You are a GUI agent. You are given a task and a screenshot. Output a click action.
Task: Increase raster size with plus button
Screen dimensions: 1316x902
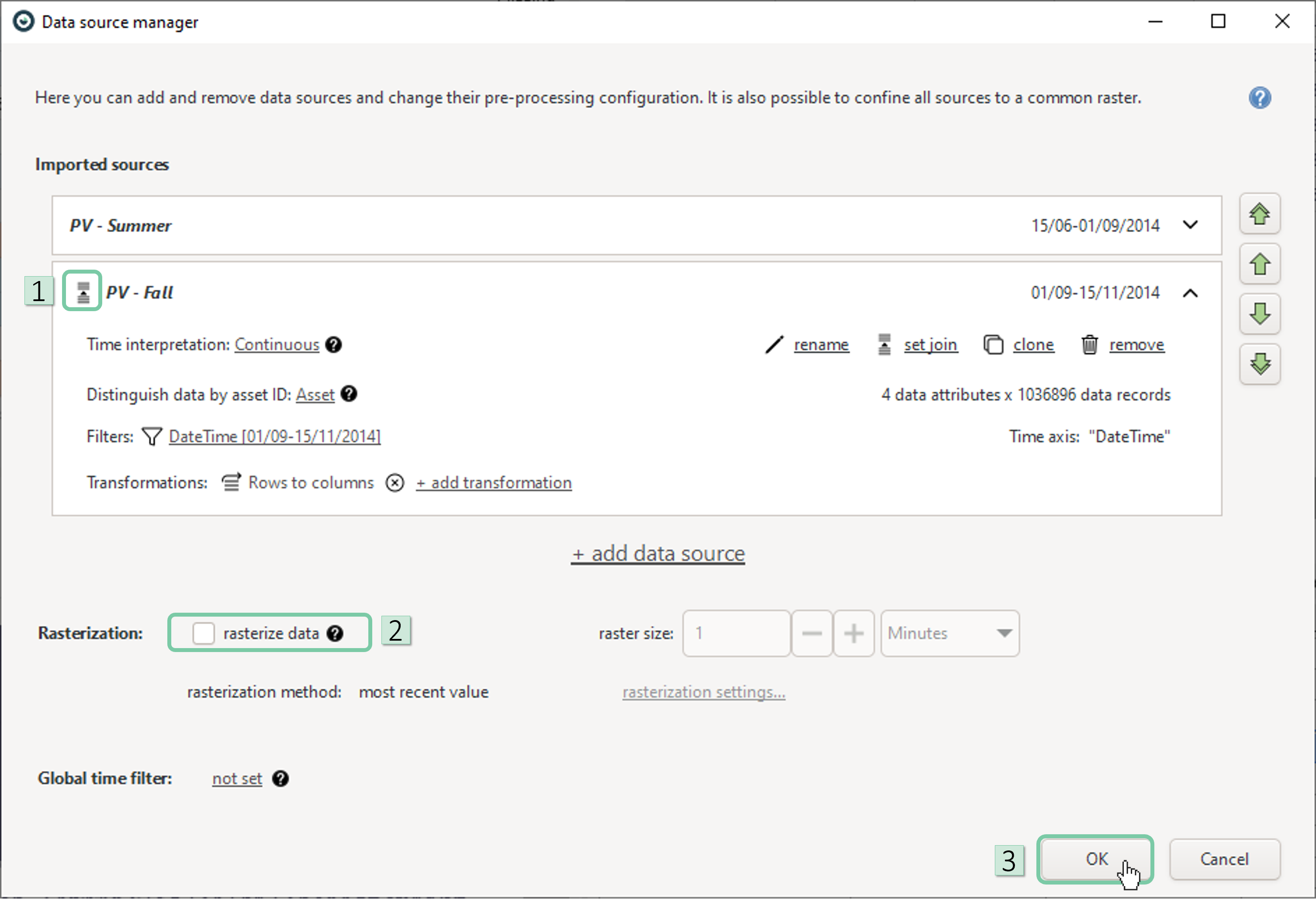[853, 634]
